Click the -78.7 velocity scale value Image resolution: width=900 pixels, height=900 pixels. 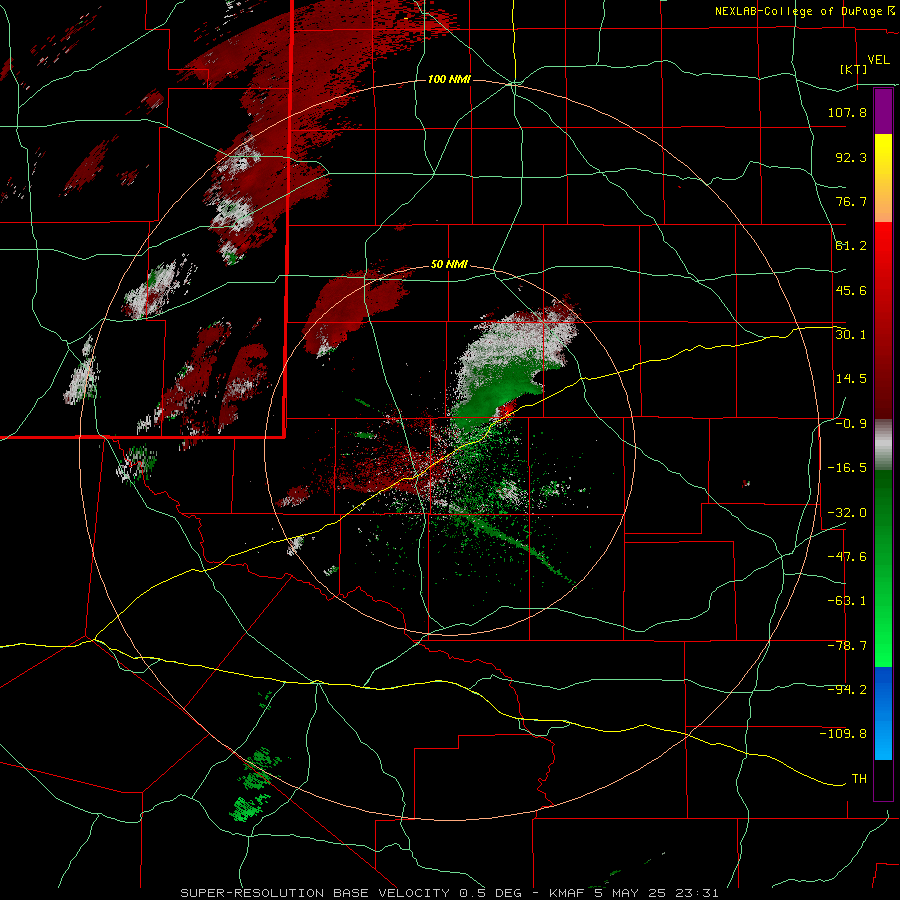point(847,646)
